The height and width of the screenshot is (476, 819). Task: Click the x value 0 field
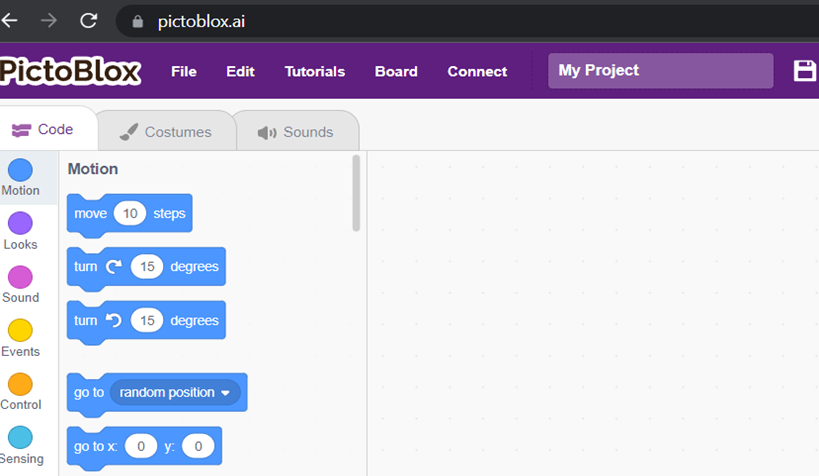point(141,446)
